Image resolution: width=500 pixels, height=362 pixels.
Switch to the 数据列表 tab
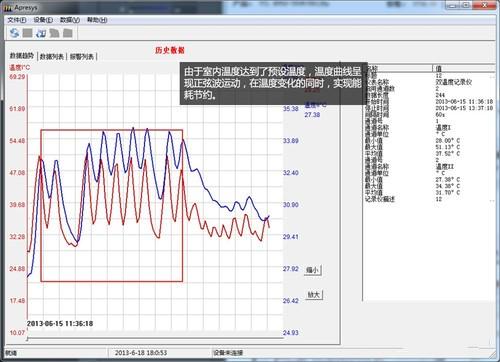52,57
